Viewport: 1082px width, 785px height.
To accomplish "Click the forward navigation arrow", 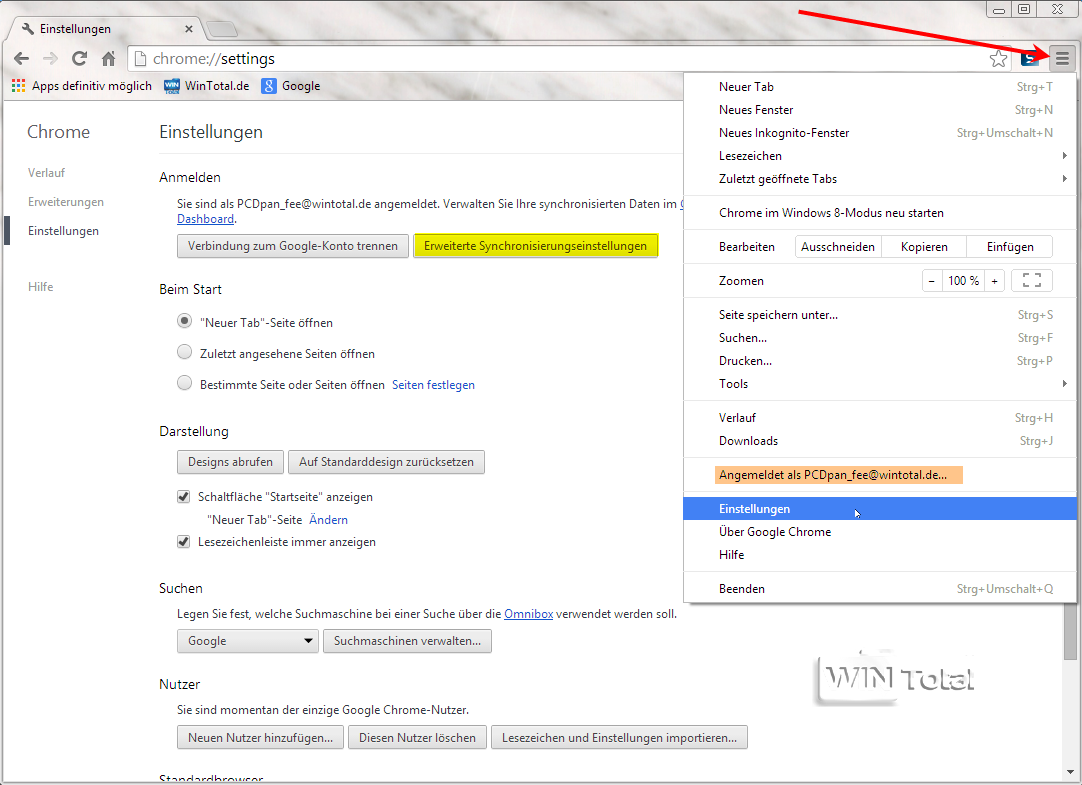I will (x=50, y=59).
